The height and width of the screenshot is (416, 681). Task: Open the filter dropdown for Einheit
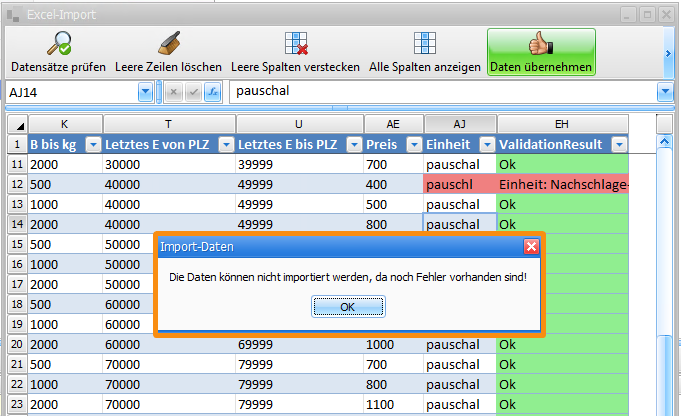tap(487, 144)
